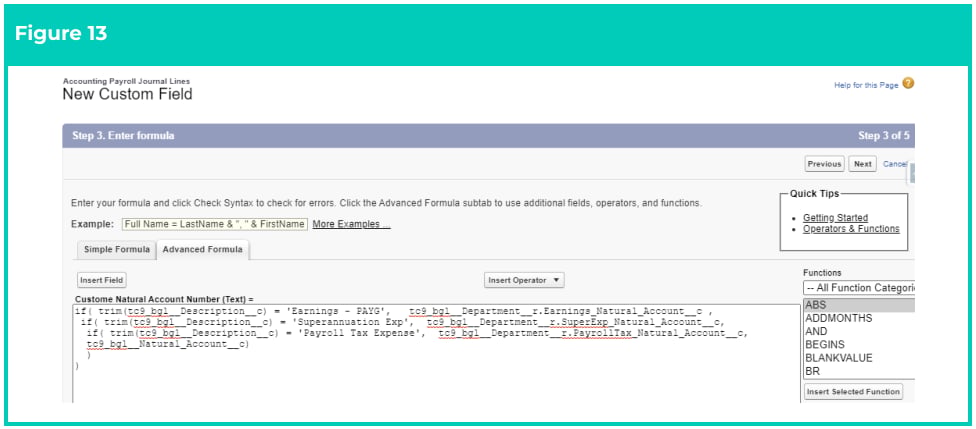
Task: Open More Examples link
Action: [x=351, y=224]
